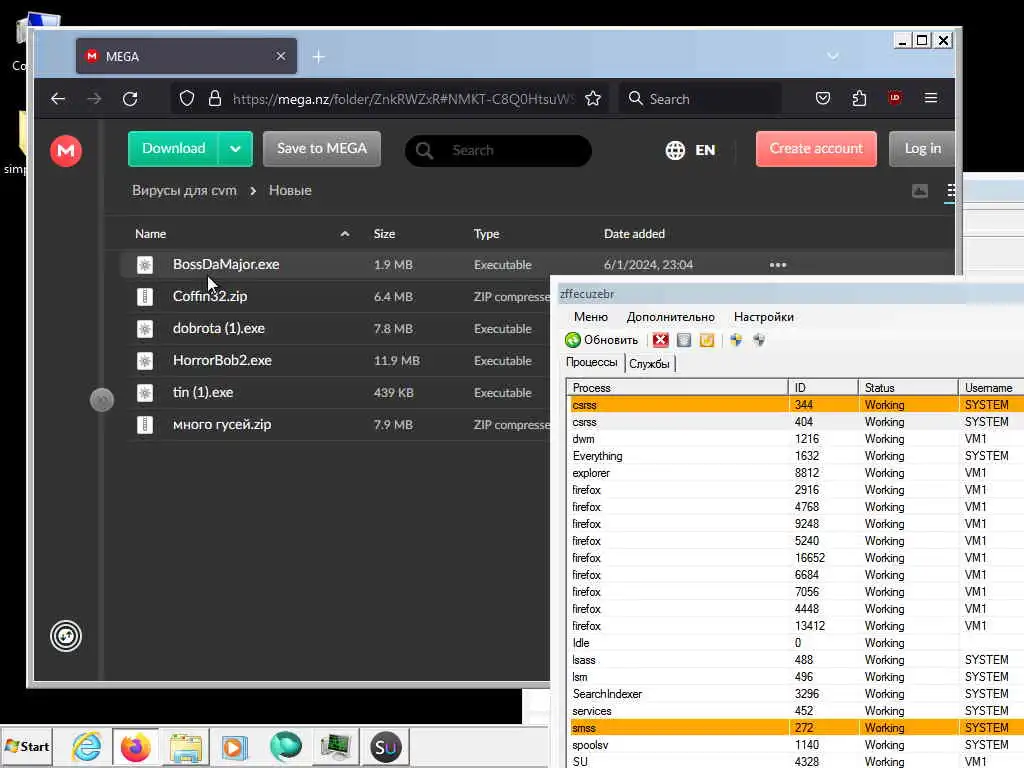The image size is (1024, 768).
Task: Launch Internet Explorer from taskbar
Action: (86, 746)
